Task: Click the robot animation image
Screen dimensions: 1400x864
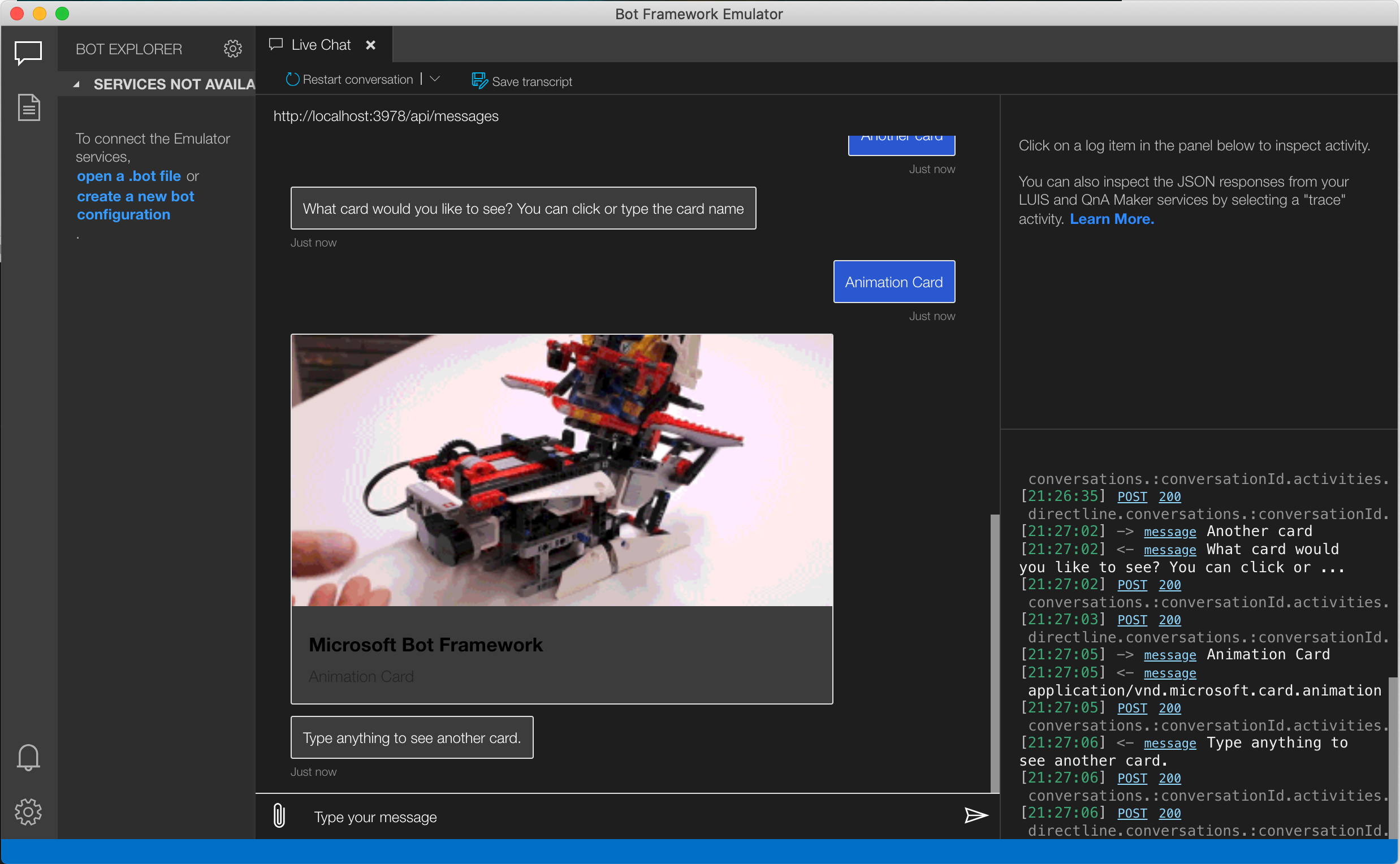Action: click(561, 470)
